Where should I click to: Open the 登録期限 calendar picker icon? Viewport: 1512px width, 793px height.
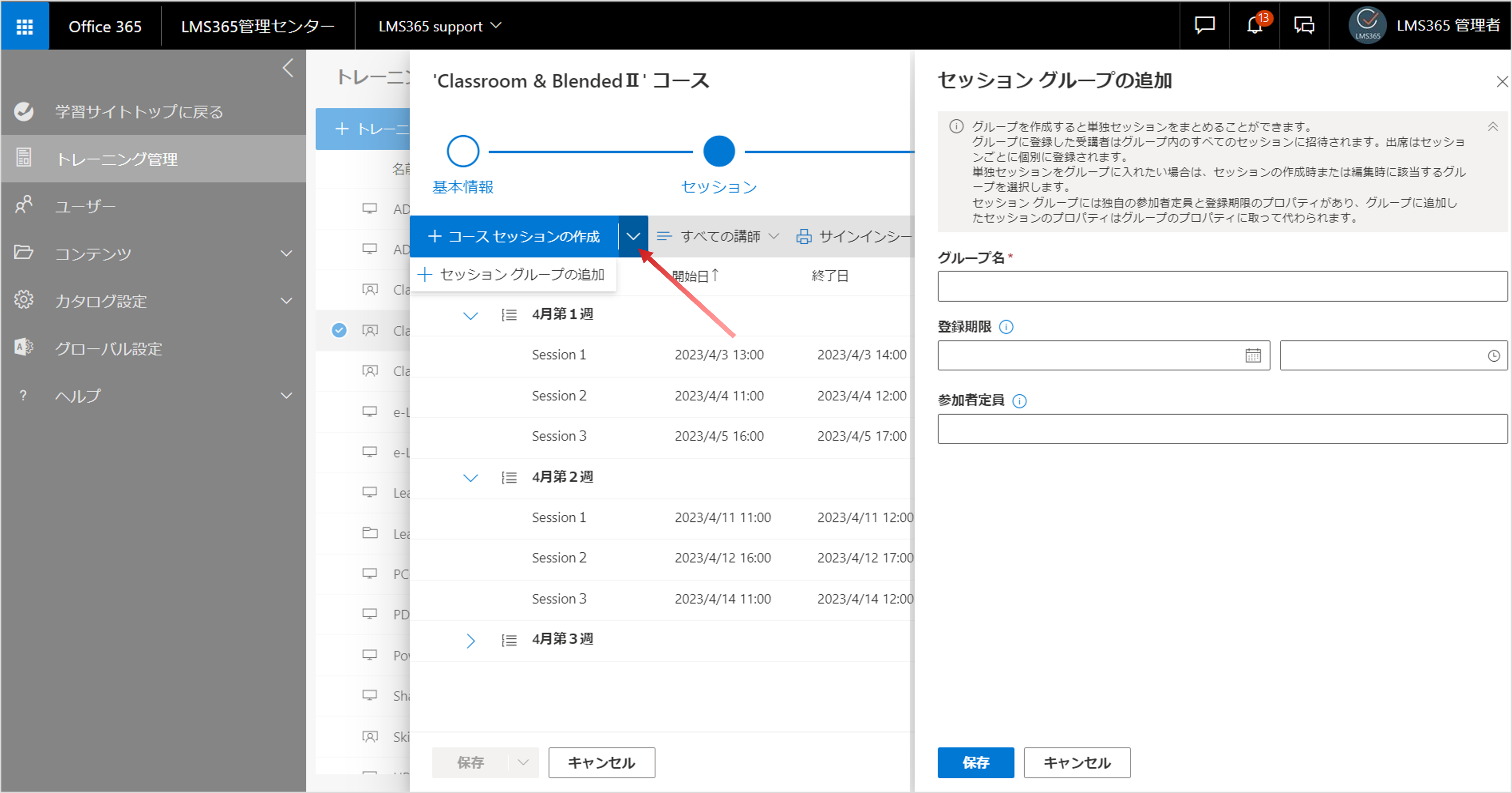point(1253,355)
